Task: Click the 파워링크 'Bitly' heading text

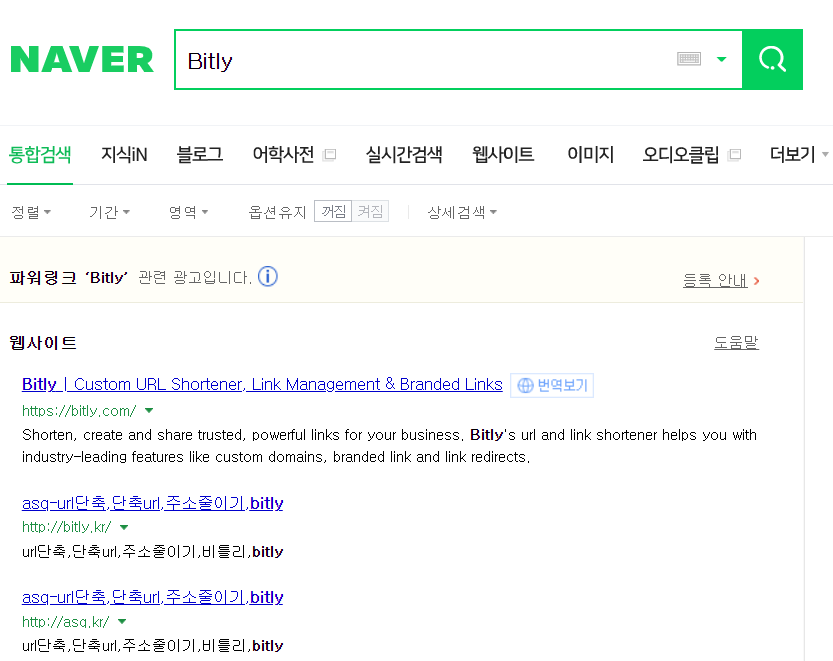Action: (x=69, y=277)
